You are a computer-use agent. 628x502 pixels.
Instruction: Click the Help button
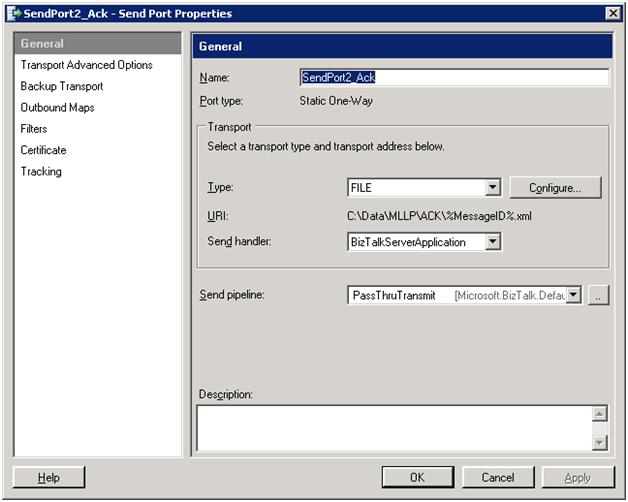tap(49, 477)
